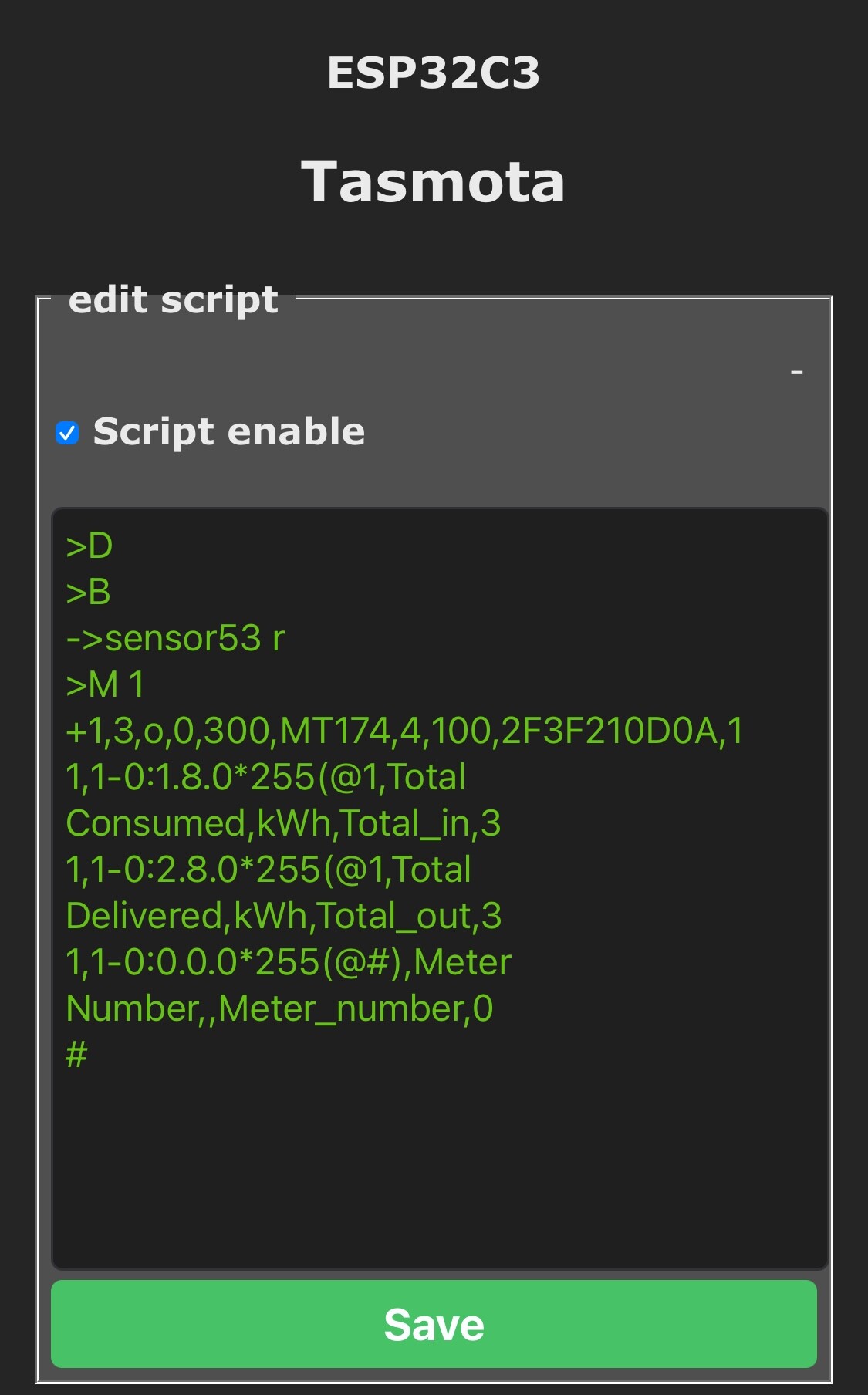Image resolution: width=868 pixels, height=1395 pixels.
Task: Click the >D line in script editor
Action: coord(90,546)
